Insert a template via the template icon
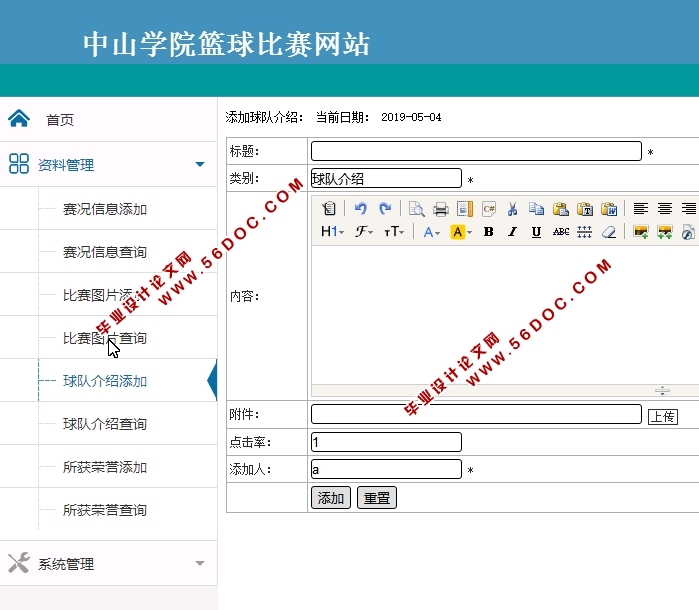Viewport: 699px width, 610px height. [x=465, y=208]
